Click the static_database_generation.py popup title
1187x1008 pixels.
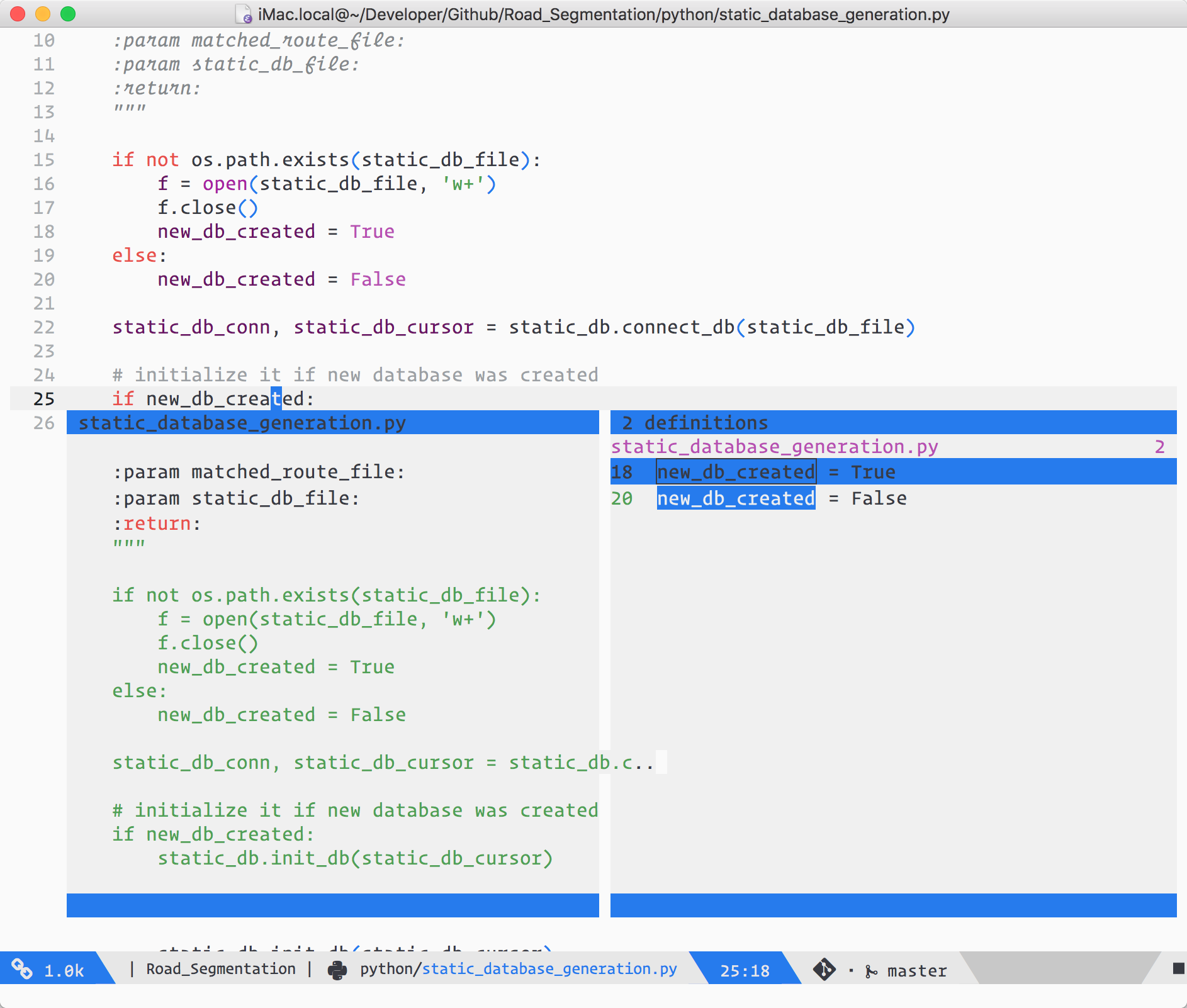tap(242, 422)
